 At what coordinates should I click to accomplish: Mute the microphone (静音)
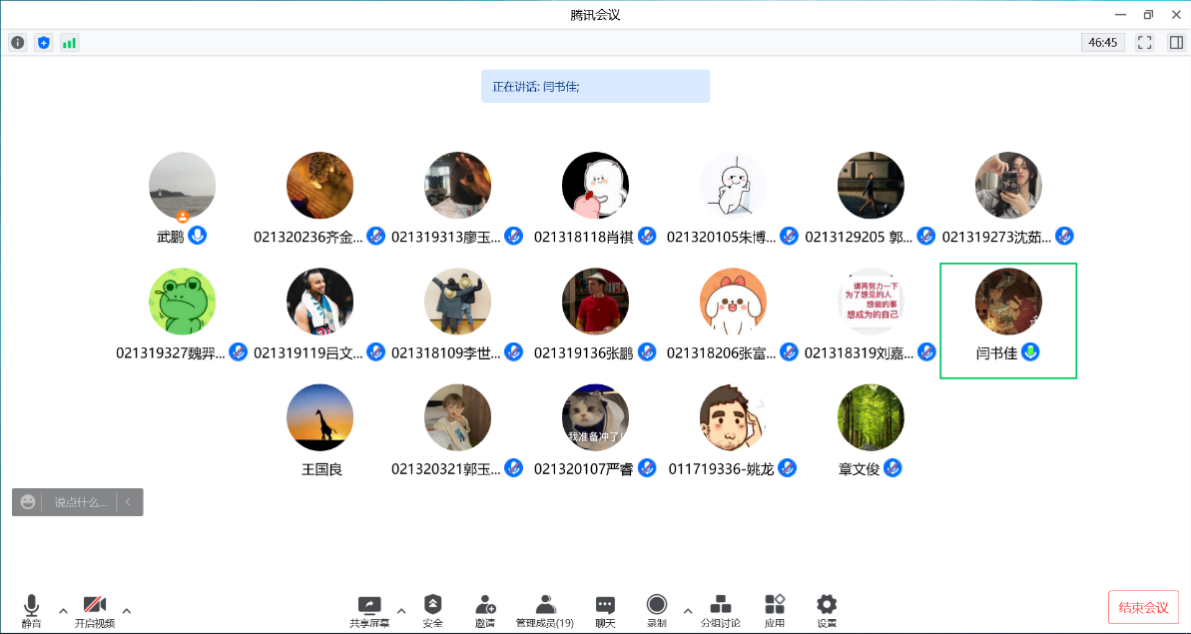(31, 610)
